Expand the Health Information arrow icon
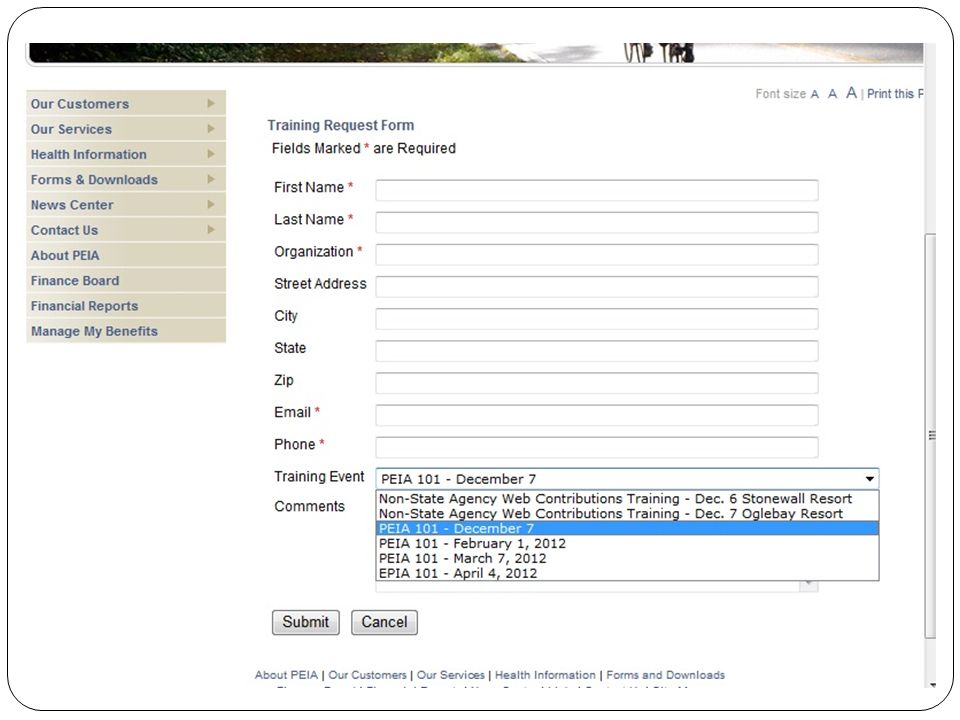Viewport: 960px width, 720px height. click(211, 154)
